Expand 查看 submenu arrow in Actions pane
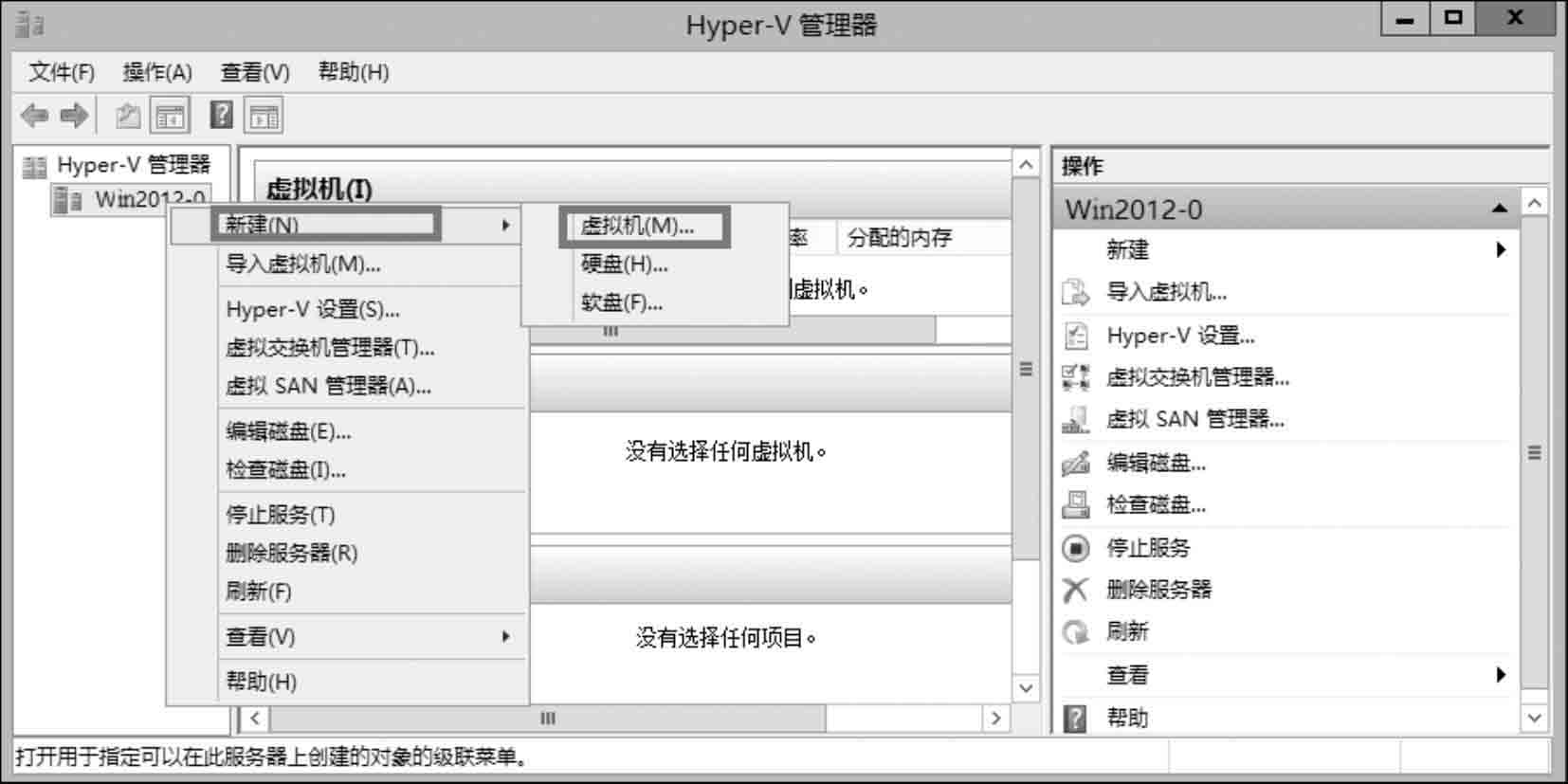Viewport: 1568px width, 784px height. click(x=1501, y=675)
